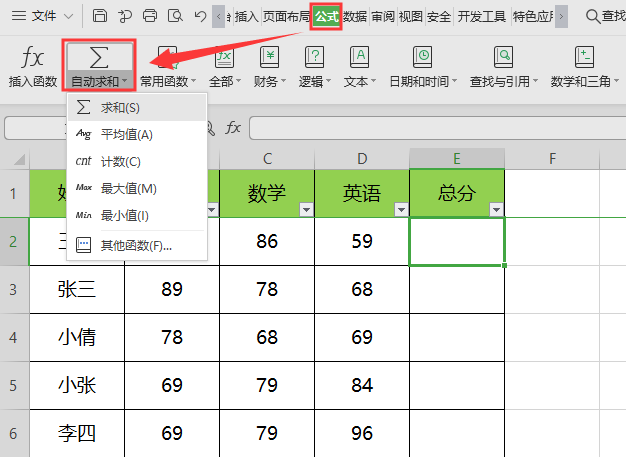626x457 pixels.
Task: Select column E header
Action: (x=457, y=159)
